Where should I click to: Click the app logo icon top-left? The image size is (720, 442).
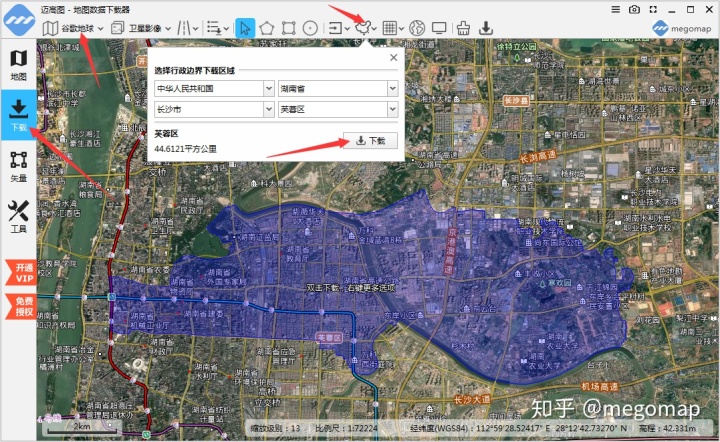point(19,20)
